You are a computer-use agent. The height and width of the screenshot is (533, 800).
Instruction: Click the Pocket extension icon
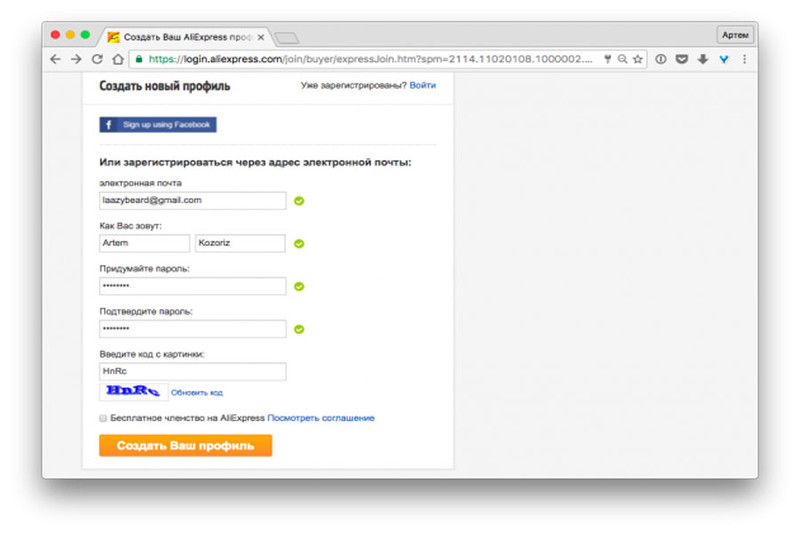pyautogui.click(x=682, y=59)
